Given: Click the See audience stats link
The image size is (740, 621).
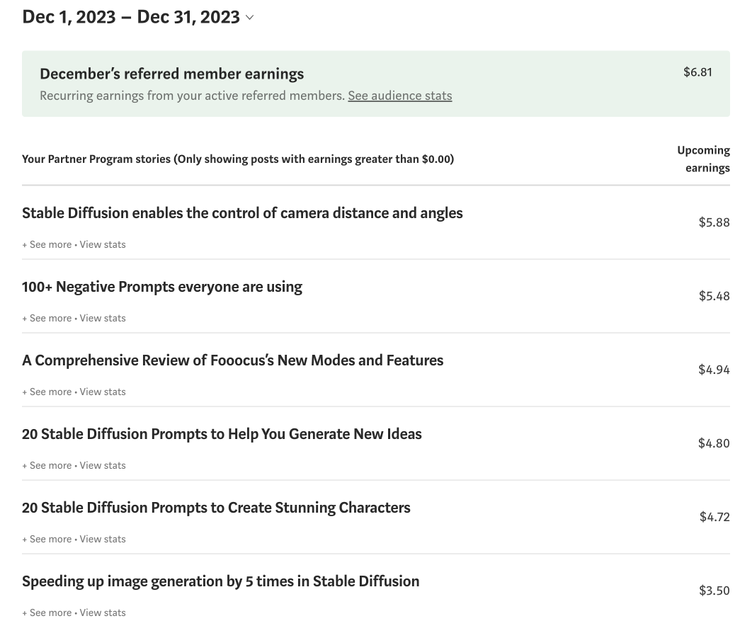Looking at the screenshot, I should [x=399, y=96].
